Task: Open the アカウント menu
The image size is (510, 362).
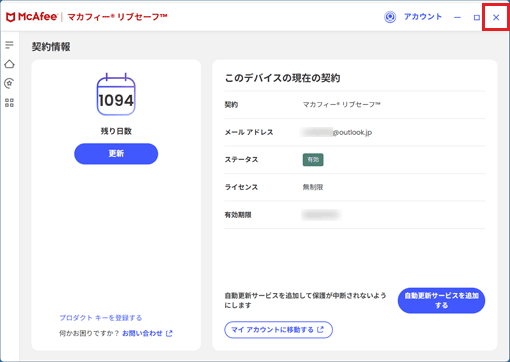Action: (x=423, y=17)
